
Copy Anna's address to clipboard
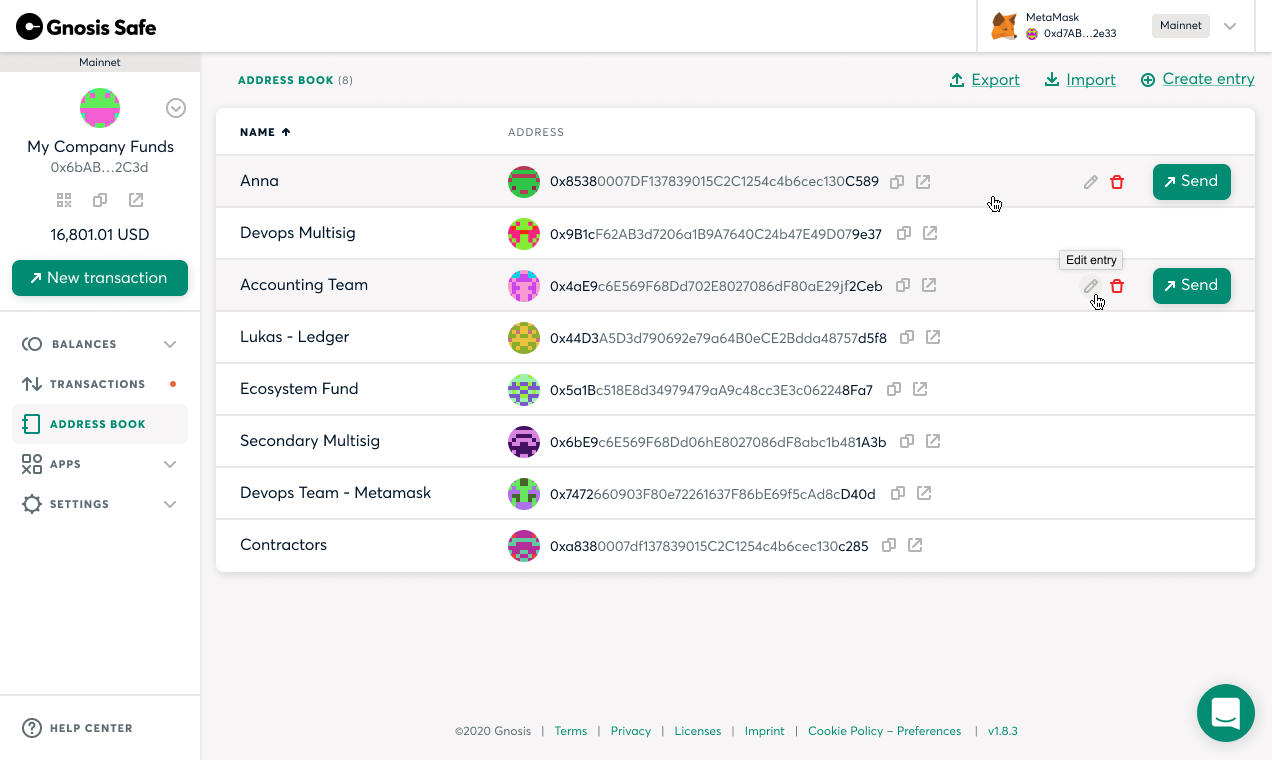coord(897,182)
